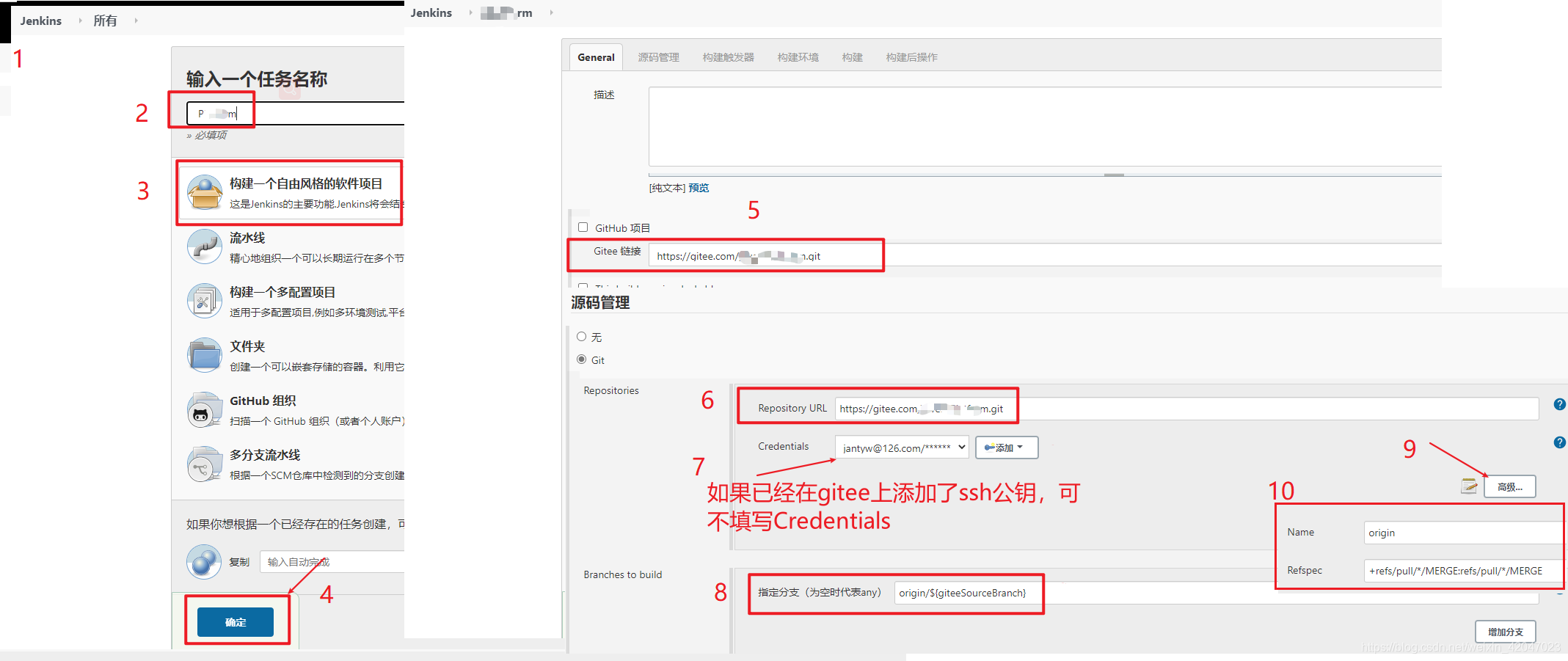Expand breadcrumb arrow after Jenkins on left

point(80,21)
